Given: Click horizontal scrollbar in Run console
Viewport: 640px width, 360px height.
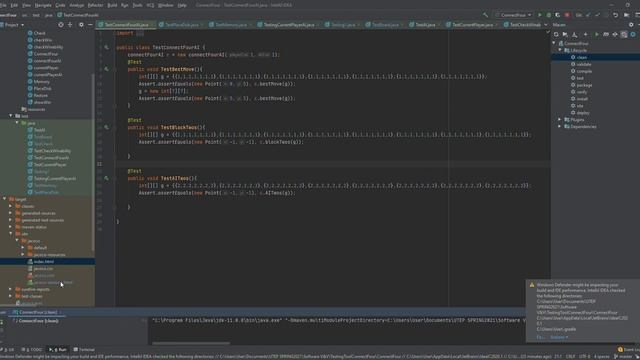Looking at the screenshot, I should point(191,343).
